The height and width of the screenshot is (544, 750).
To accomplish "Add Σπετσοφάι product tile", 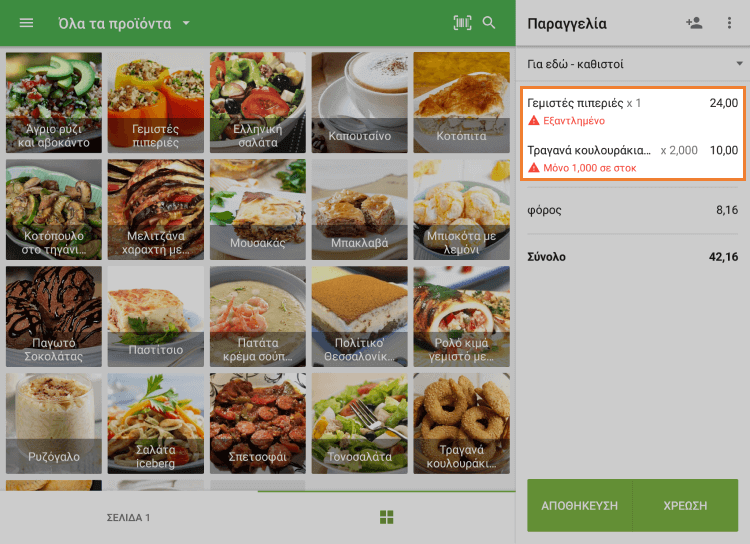I will tap(257, 423).
